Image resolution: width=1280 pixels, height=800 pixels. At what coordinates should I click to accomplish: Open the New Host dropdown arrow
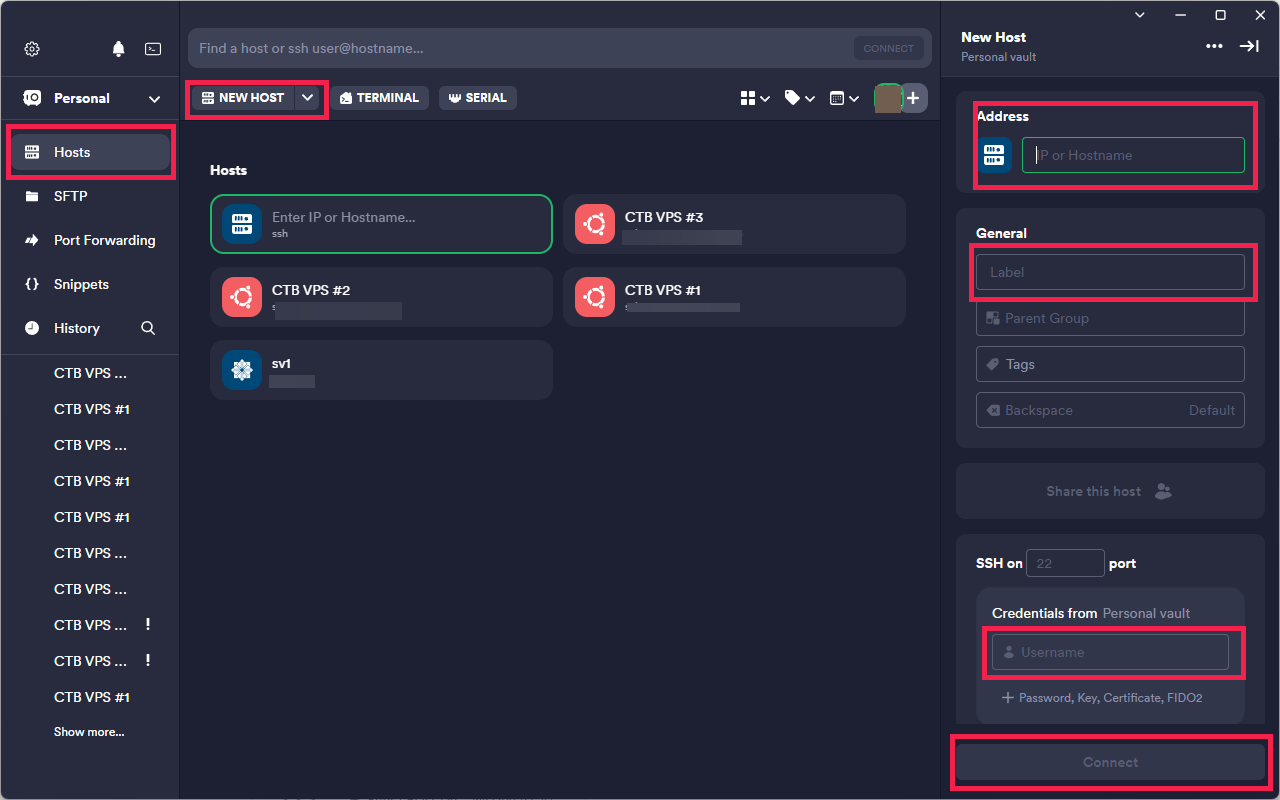point(308,98)
